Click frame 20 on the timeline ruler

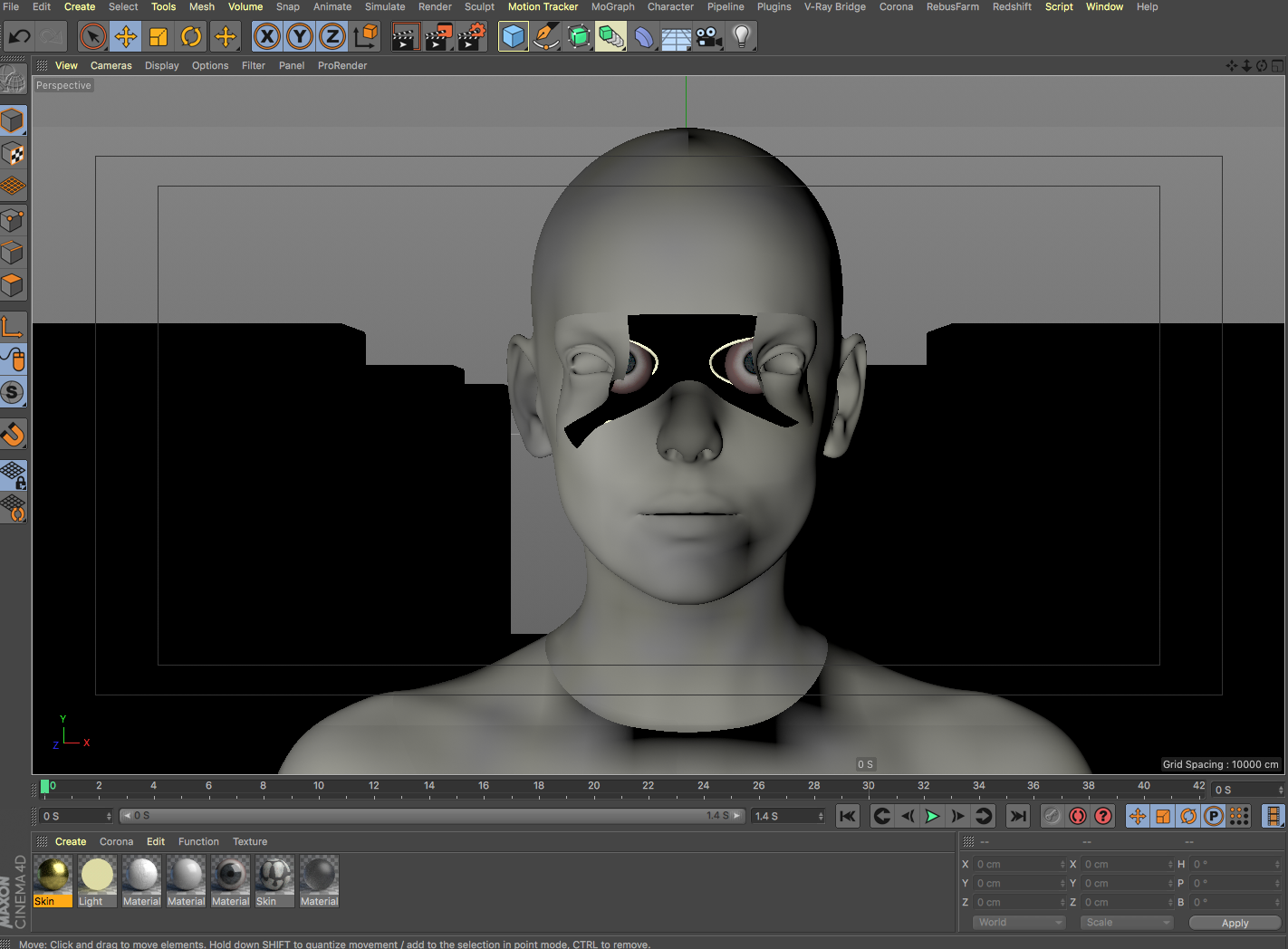point(594,787)
